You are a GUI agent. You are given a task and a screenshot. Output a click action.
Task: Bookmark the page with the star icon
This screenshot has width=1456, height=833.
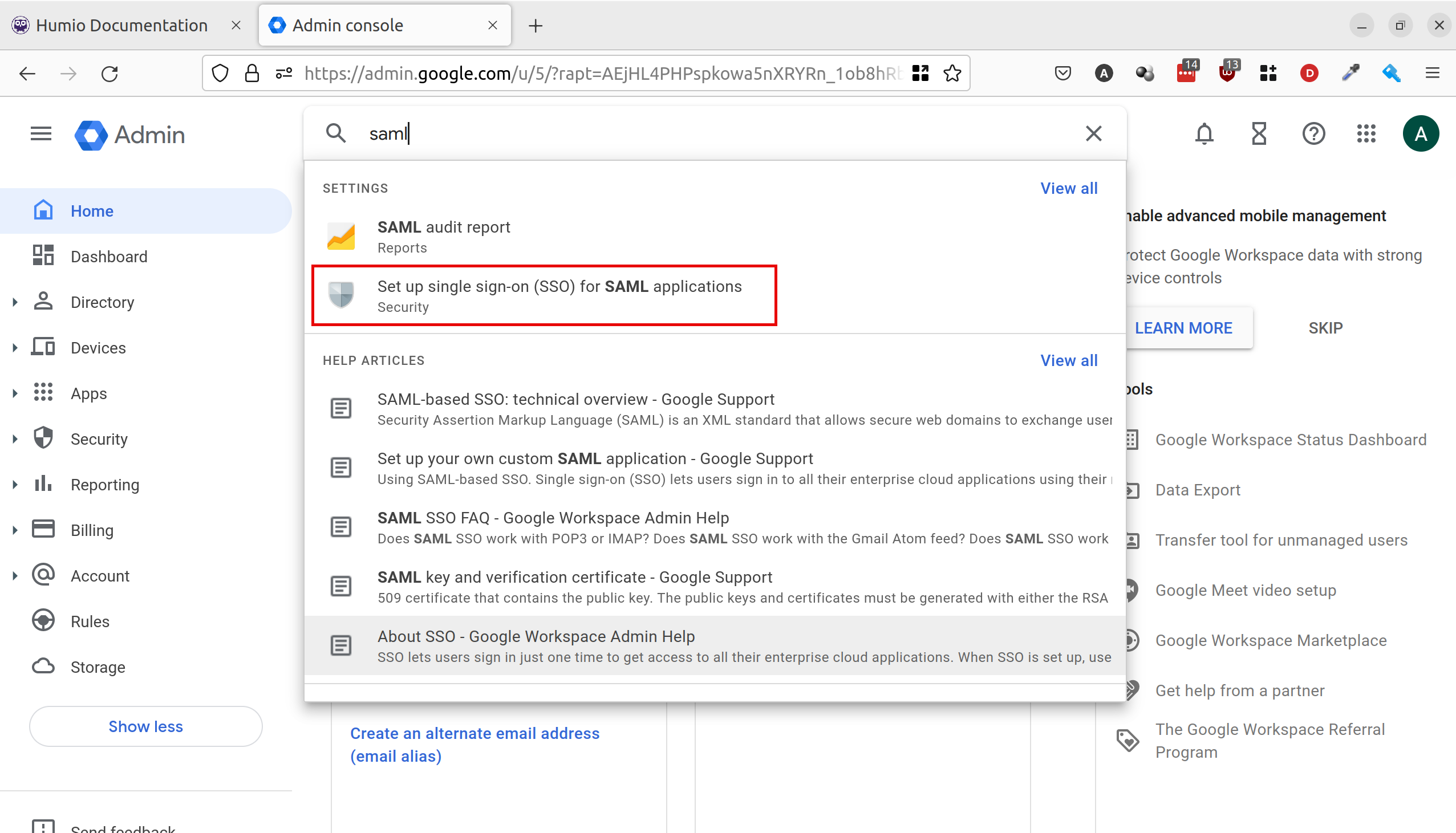[952, 72]
